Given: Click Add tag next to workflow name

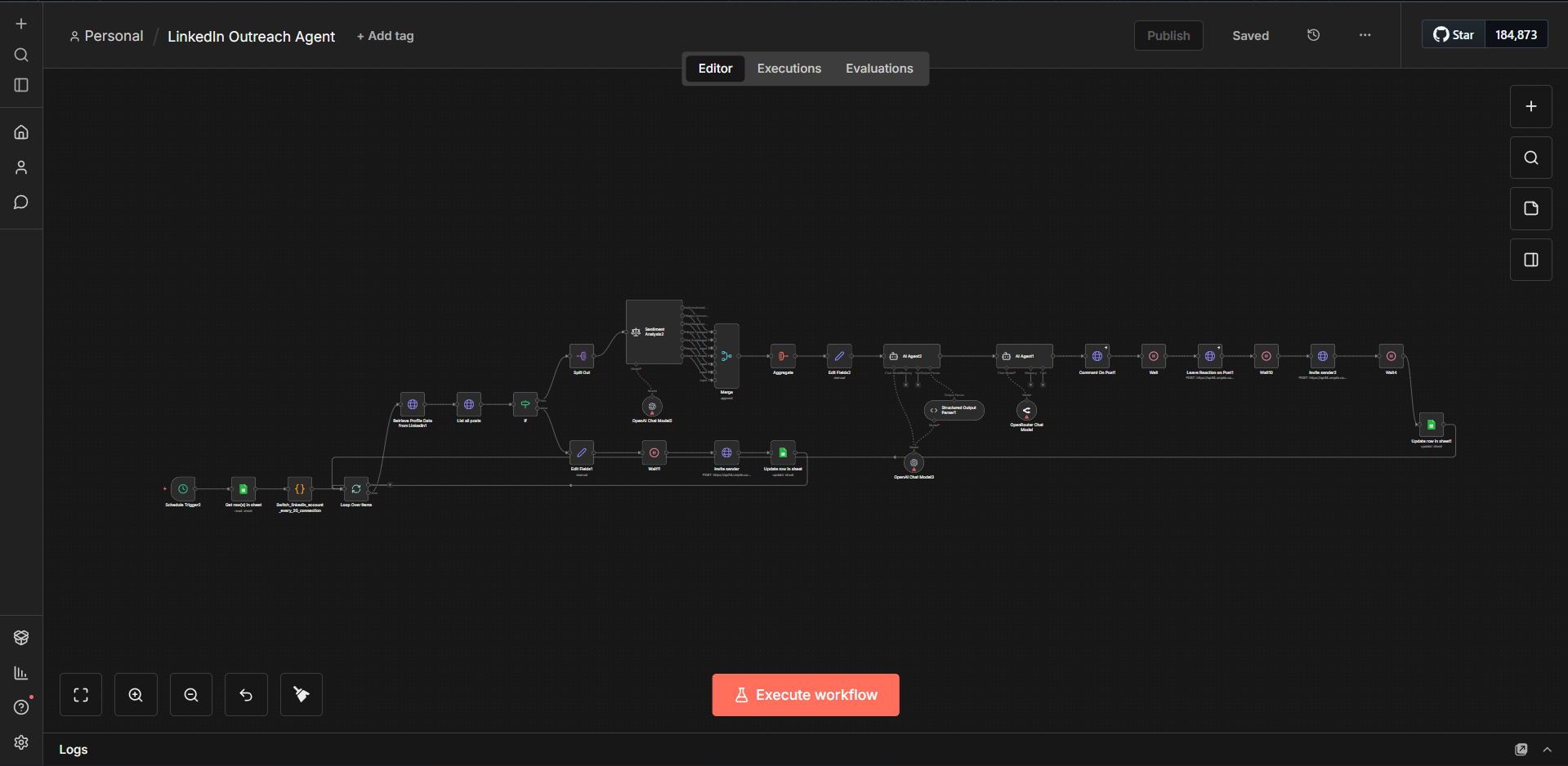Looking at the screenshot, I should pos(386,36).
